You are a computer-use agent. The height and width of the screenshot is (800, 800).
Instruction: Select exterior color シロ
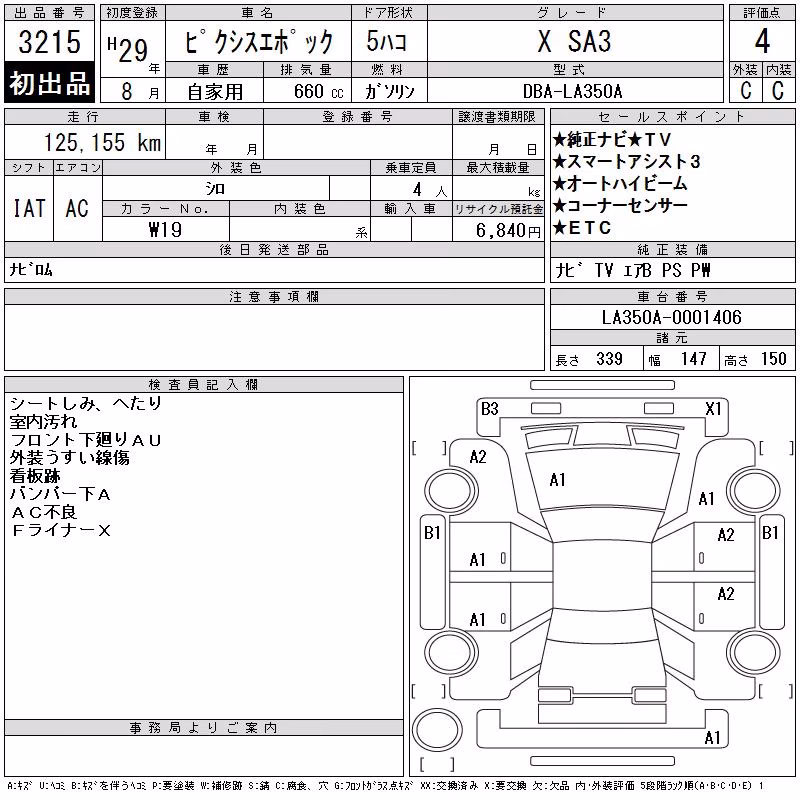[x=215, y=189]
